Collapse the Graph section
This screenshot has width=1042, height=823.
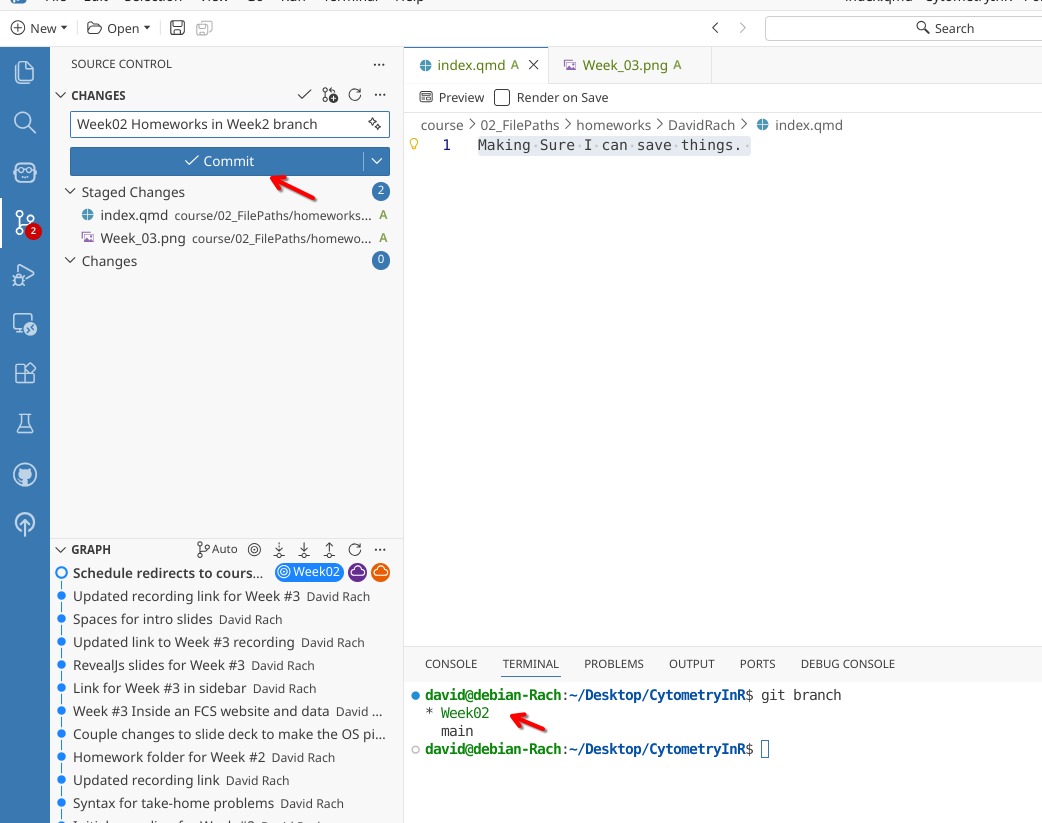pyautogui.click(x=61, y=549)
